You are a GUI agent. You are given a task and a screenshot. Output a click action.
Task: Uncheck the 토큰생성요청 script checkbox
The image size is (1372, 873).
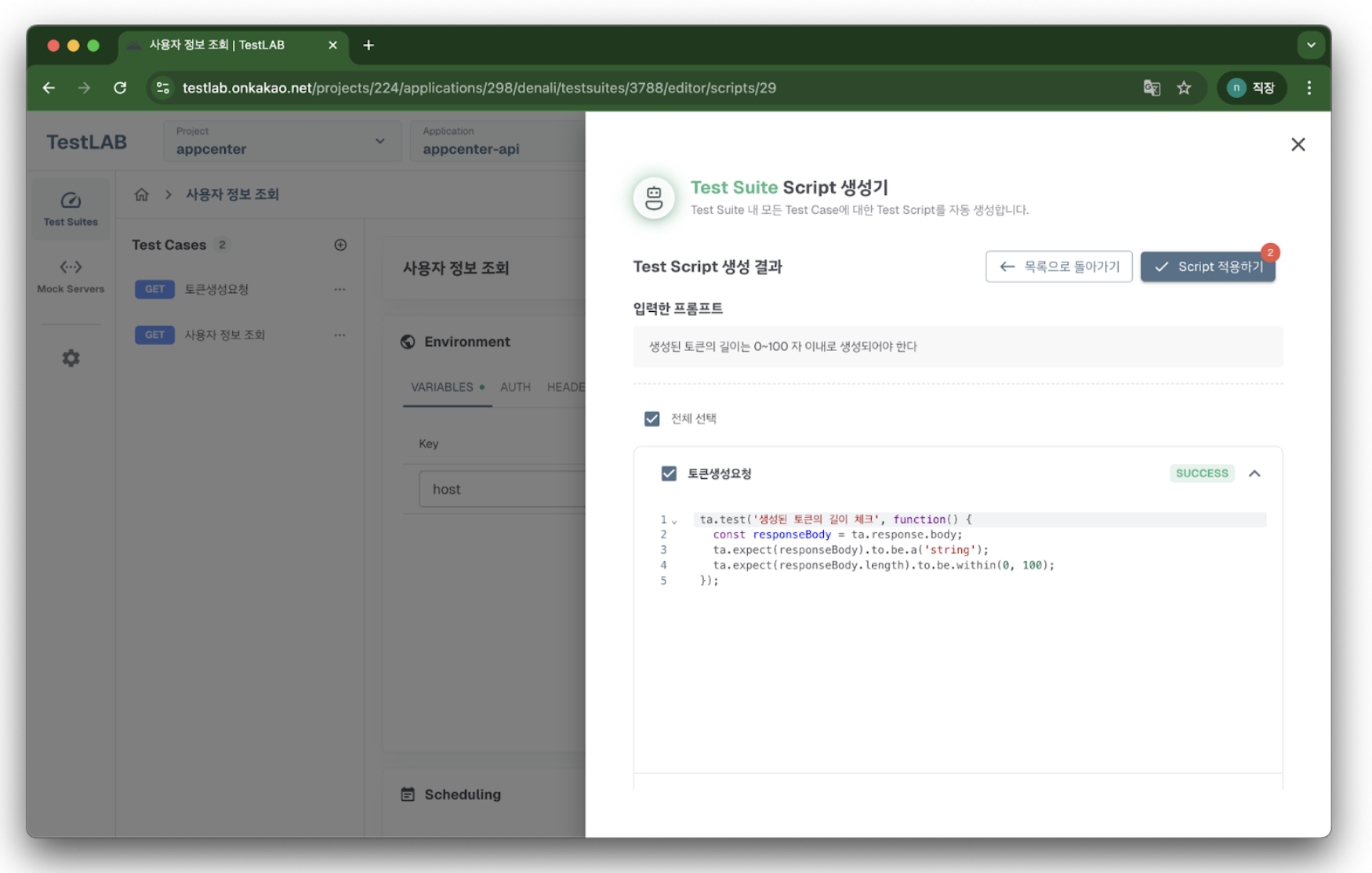coord(669,473)
